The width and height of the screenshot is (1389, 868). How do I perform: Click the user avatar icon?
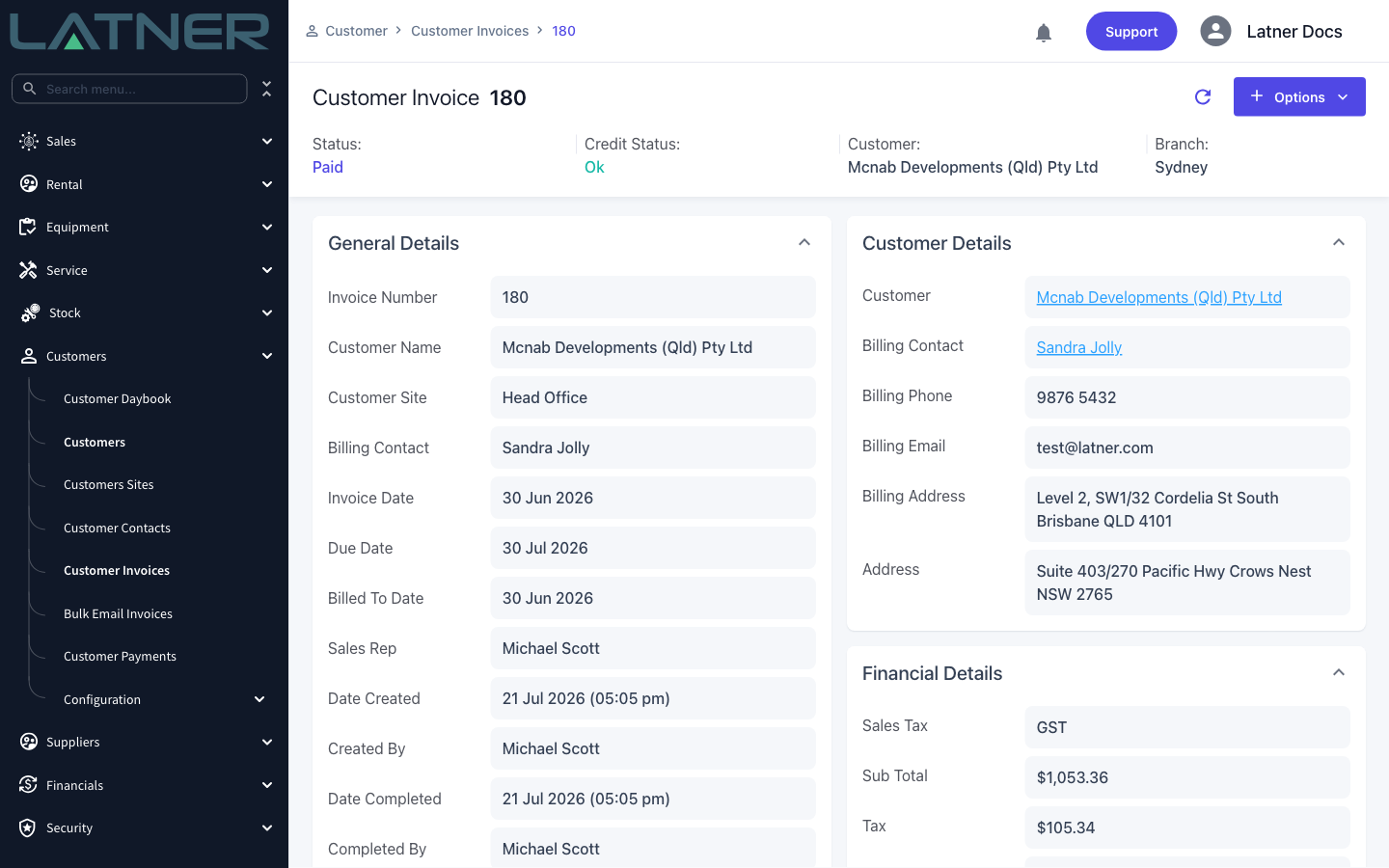click(x=1216, y=31)
